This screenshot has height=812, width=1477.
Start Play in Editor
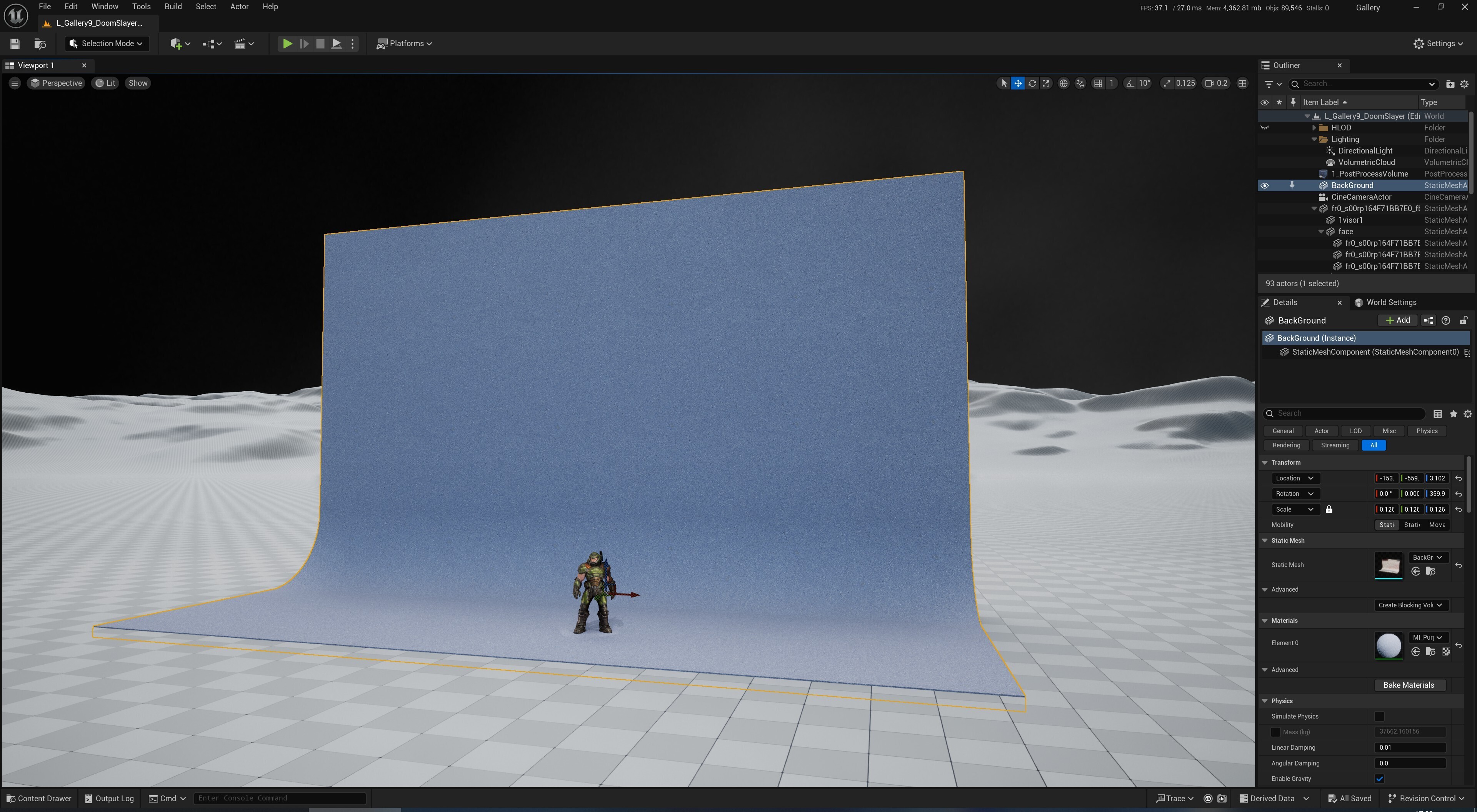(287, 43)
